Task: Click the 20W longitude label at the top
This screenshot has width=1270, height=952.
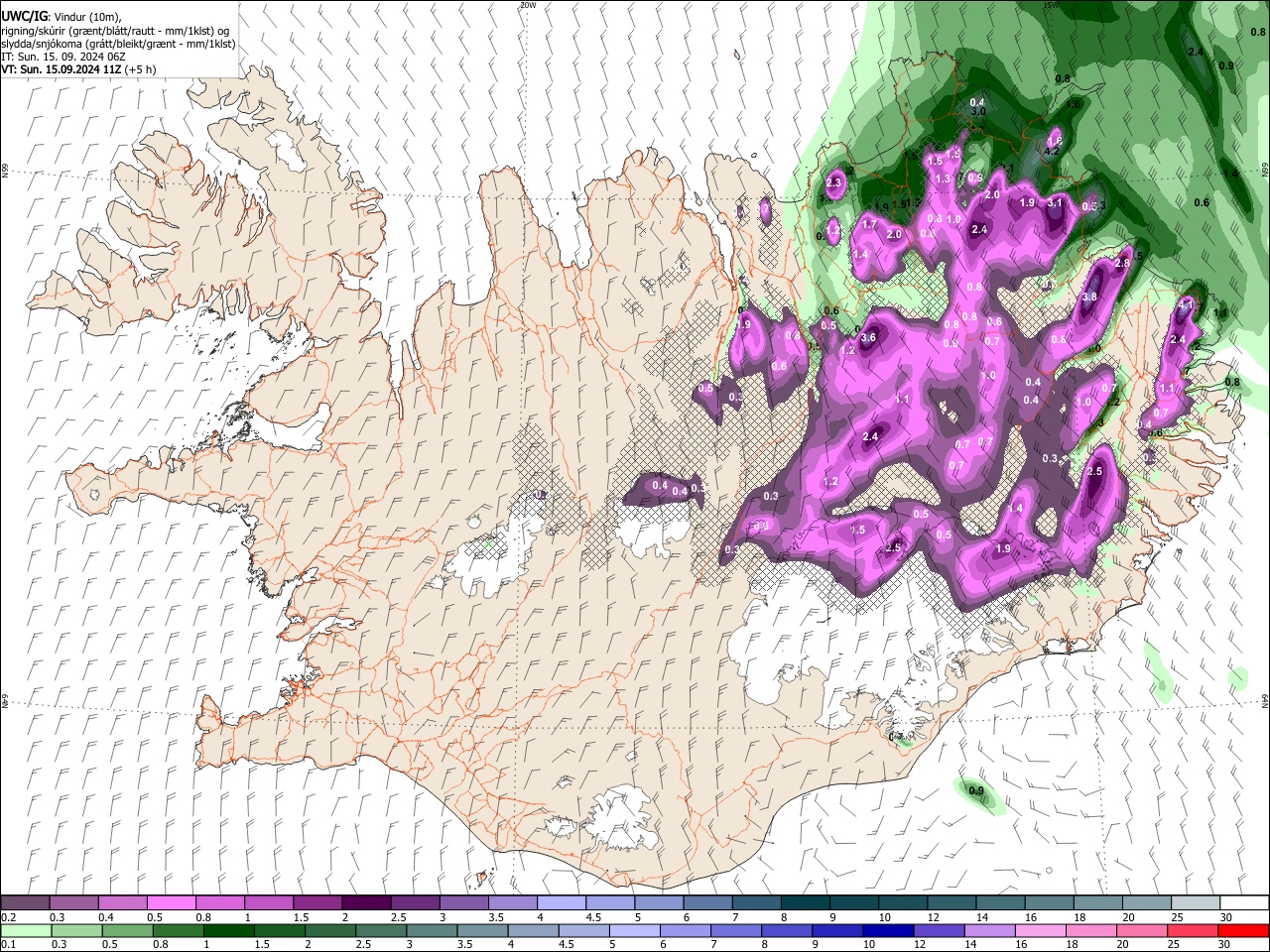Action: point(527,4)
